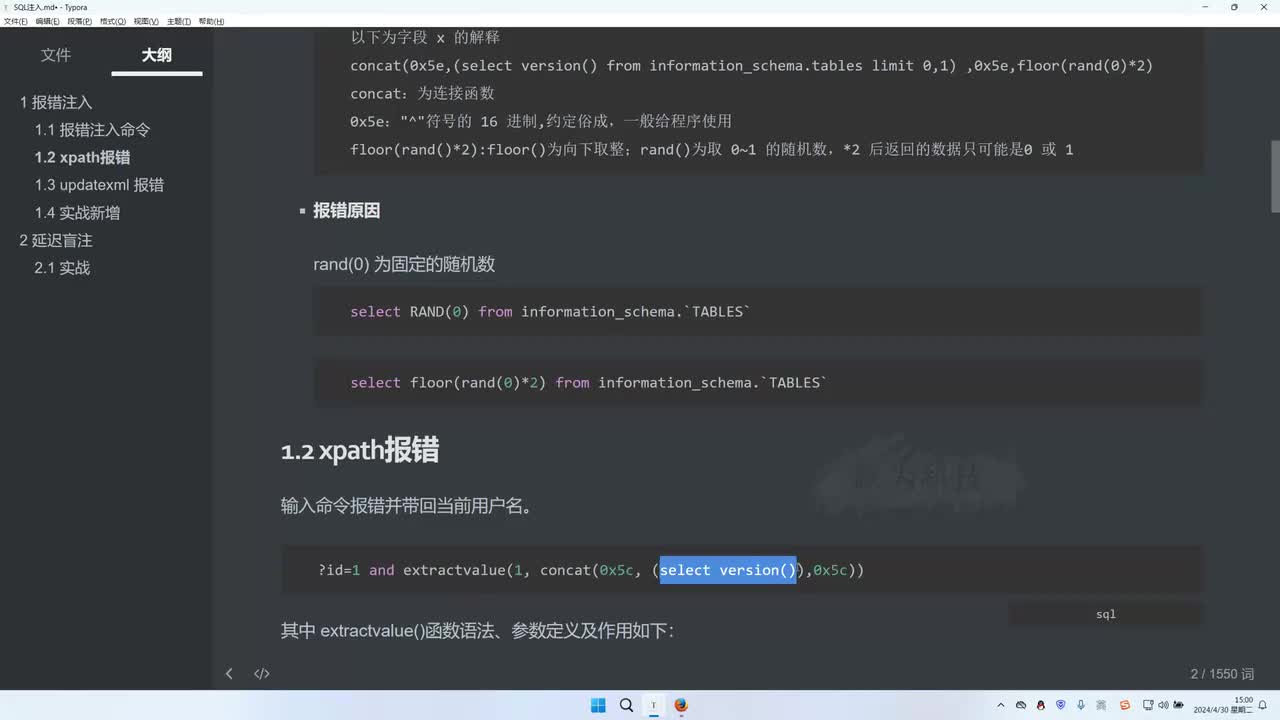Open the 视图(V) menu
Screen dimensions: 1280x720
(x=146, y=21)
